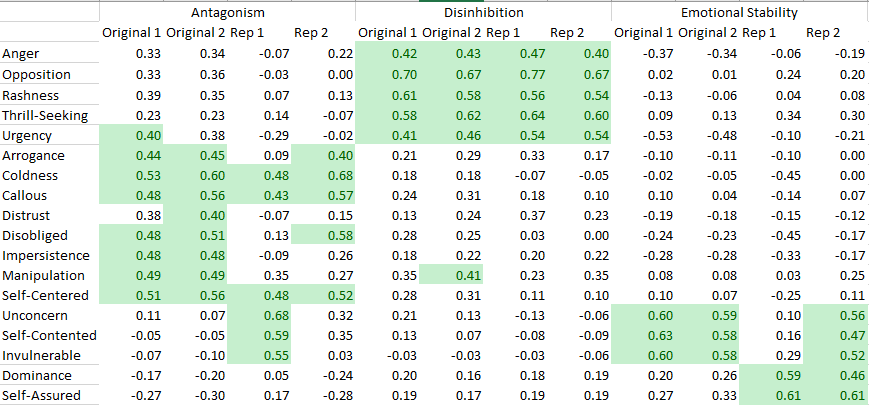Viewport: 869px width, 405px height.
Task: Select the Emotional Stability header cell
Action: (x=739, y=12)
